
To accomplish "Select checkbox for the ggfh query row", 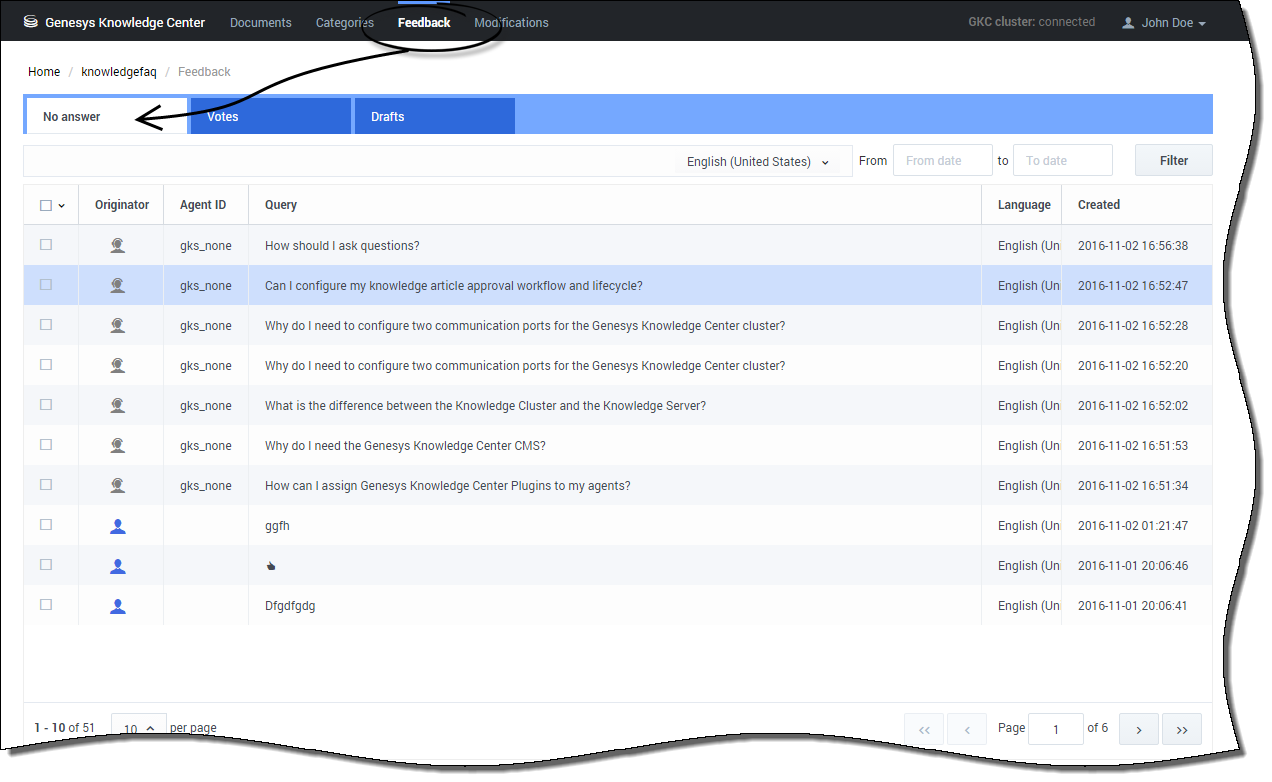I will tap(46, 525).
